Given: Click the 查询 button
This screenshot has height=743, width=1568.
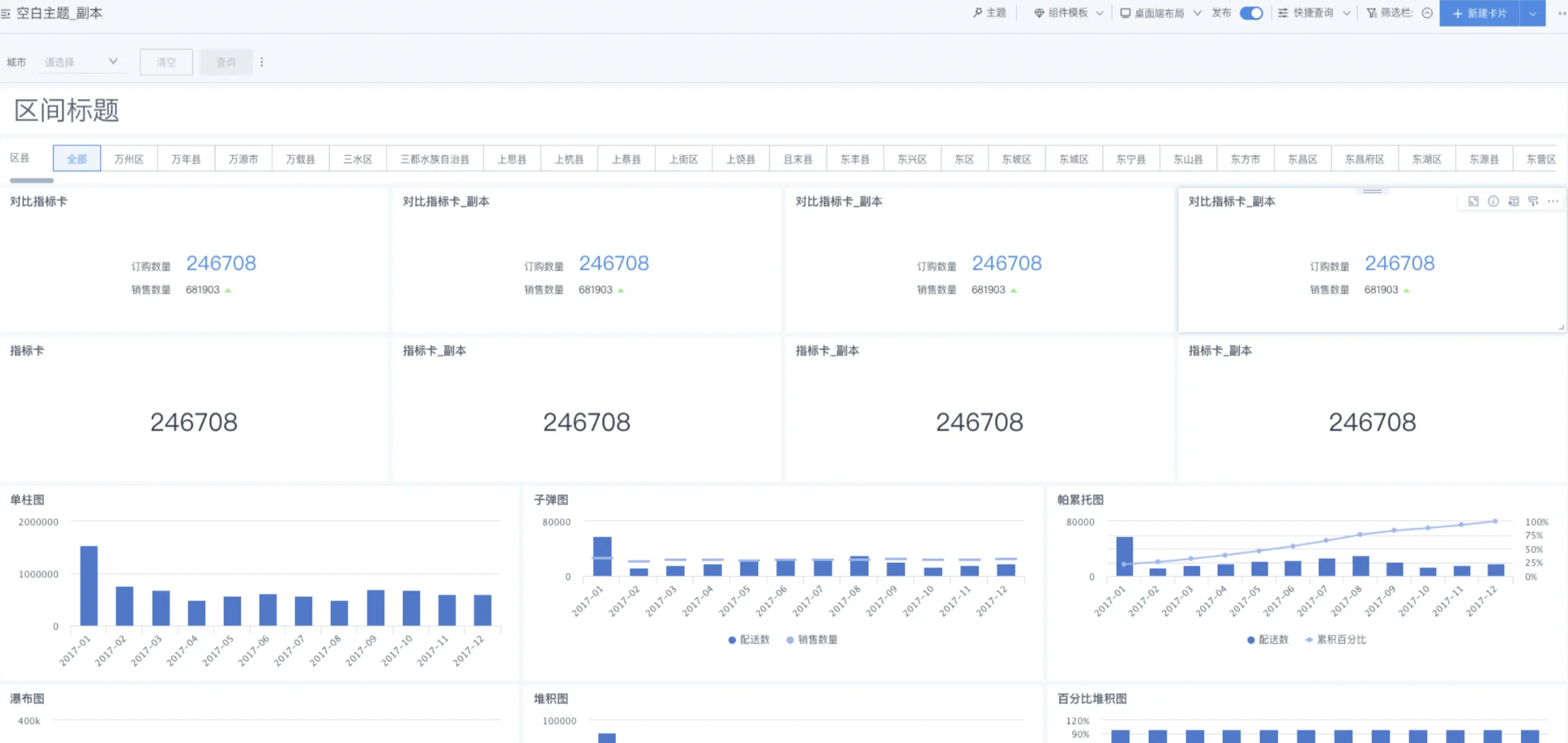Looking at the screenshot, I should pyautogui.click(x=226, y=62).
